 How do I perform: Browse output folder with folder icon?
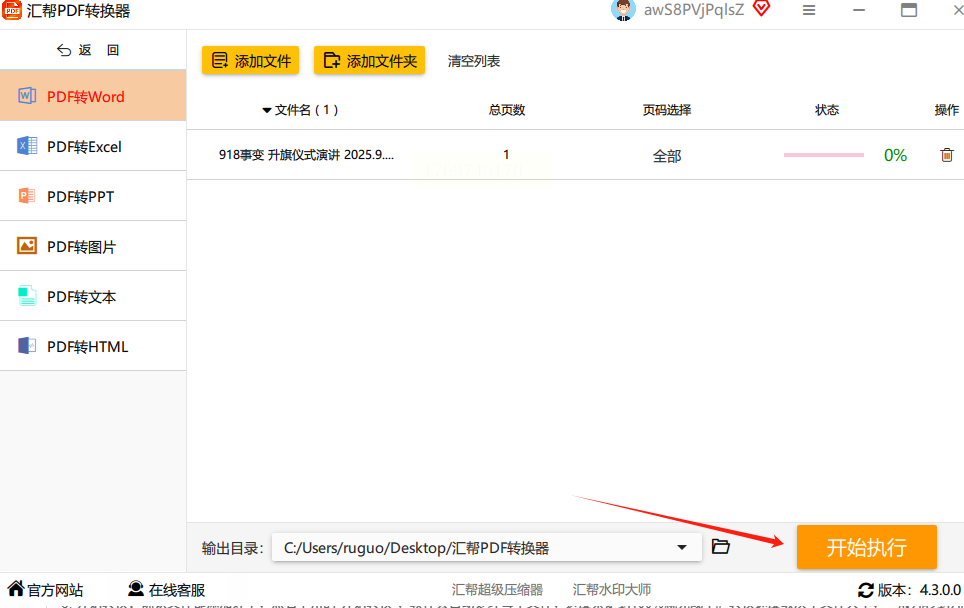click(721, 547)
